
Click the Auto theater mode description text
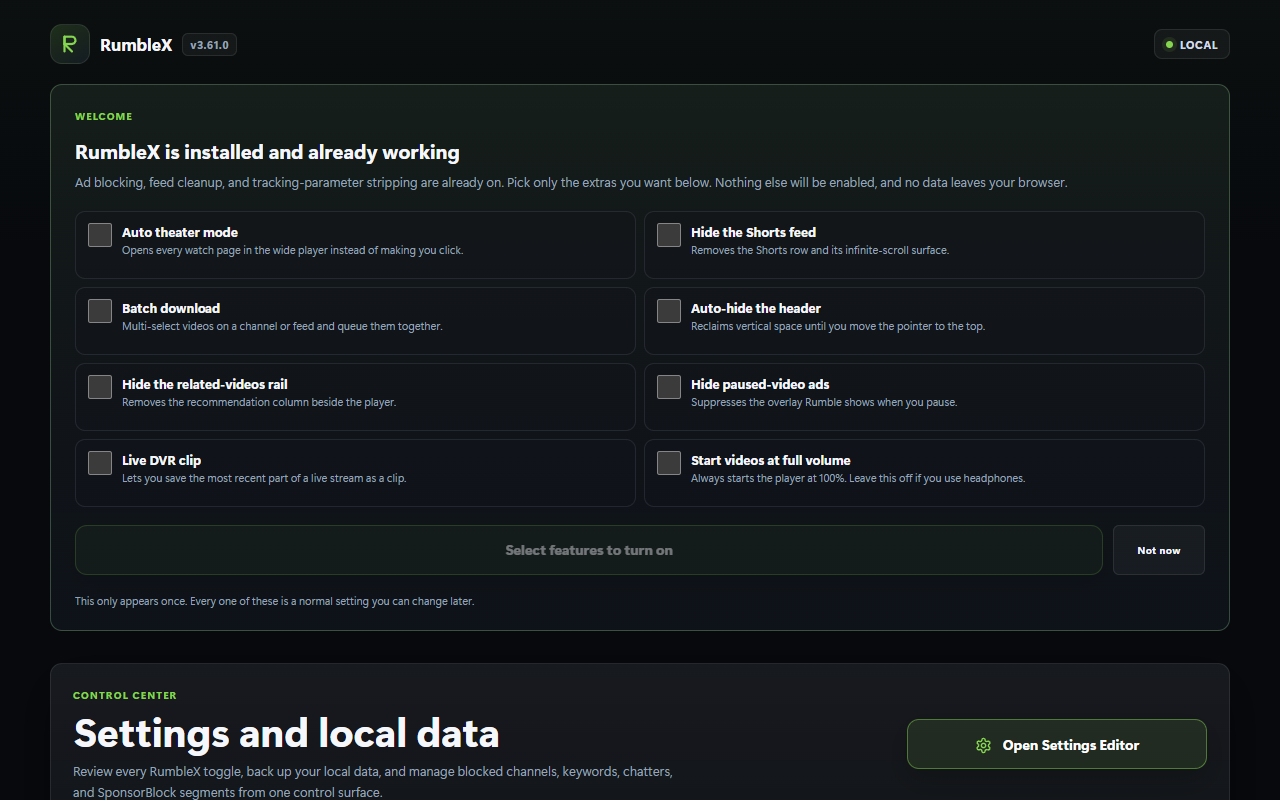coord(292,250)
